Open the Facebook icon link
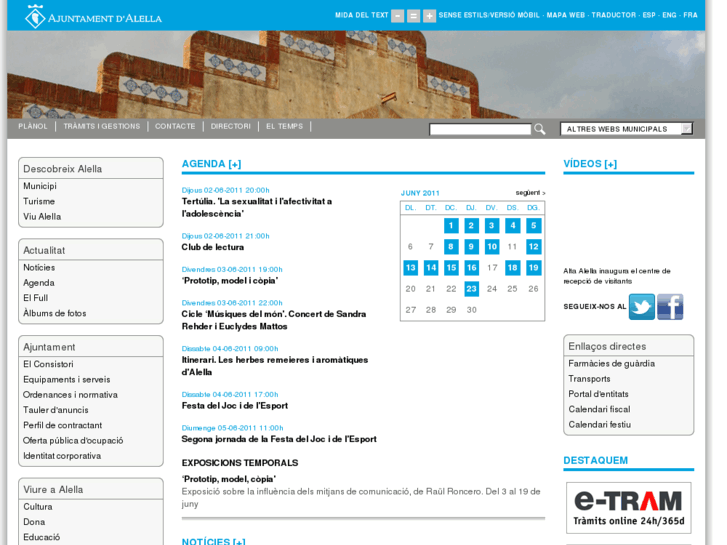Viewport: 727px width, 545px height. point(670,307)
